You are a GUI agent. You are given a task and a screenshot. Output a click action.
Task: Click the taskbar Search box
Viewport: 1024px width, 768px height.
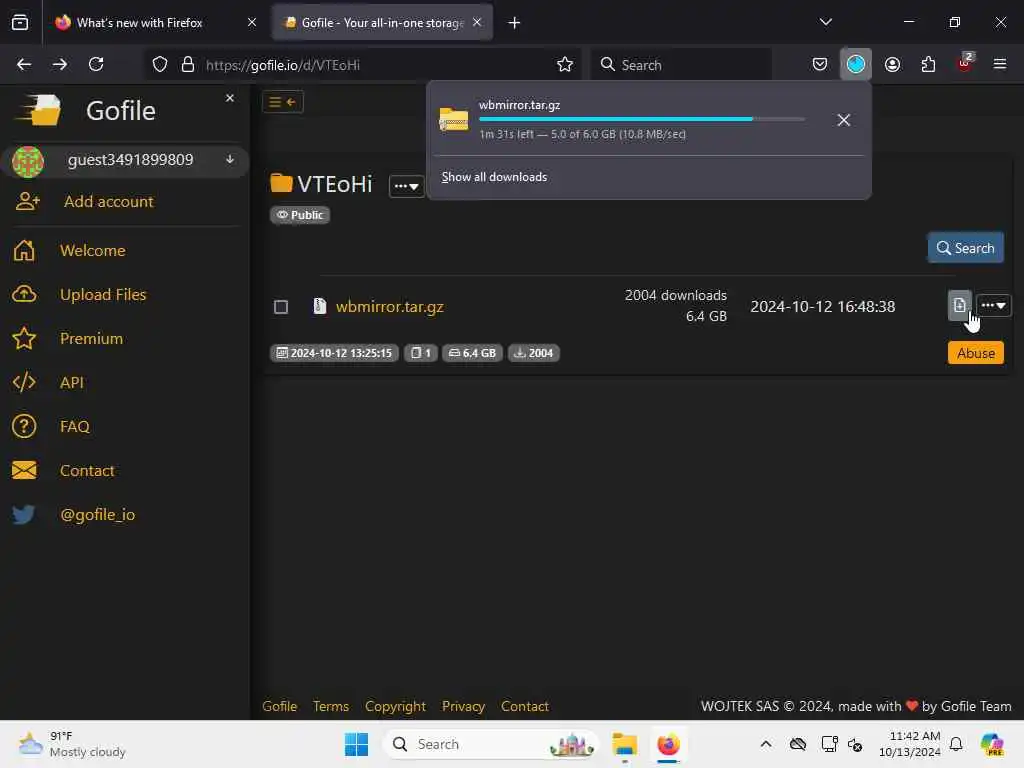pyautogui.click(x=490, y=744)
